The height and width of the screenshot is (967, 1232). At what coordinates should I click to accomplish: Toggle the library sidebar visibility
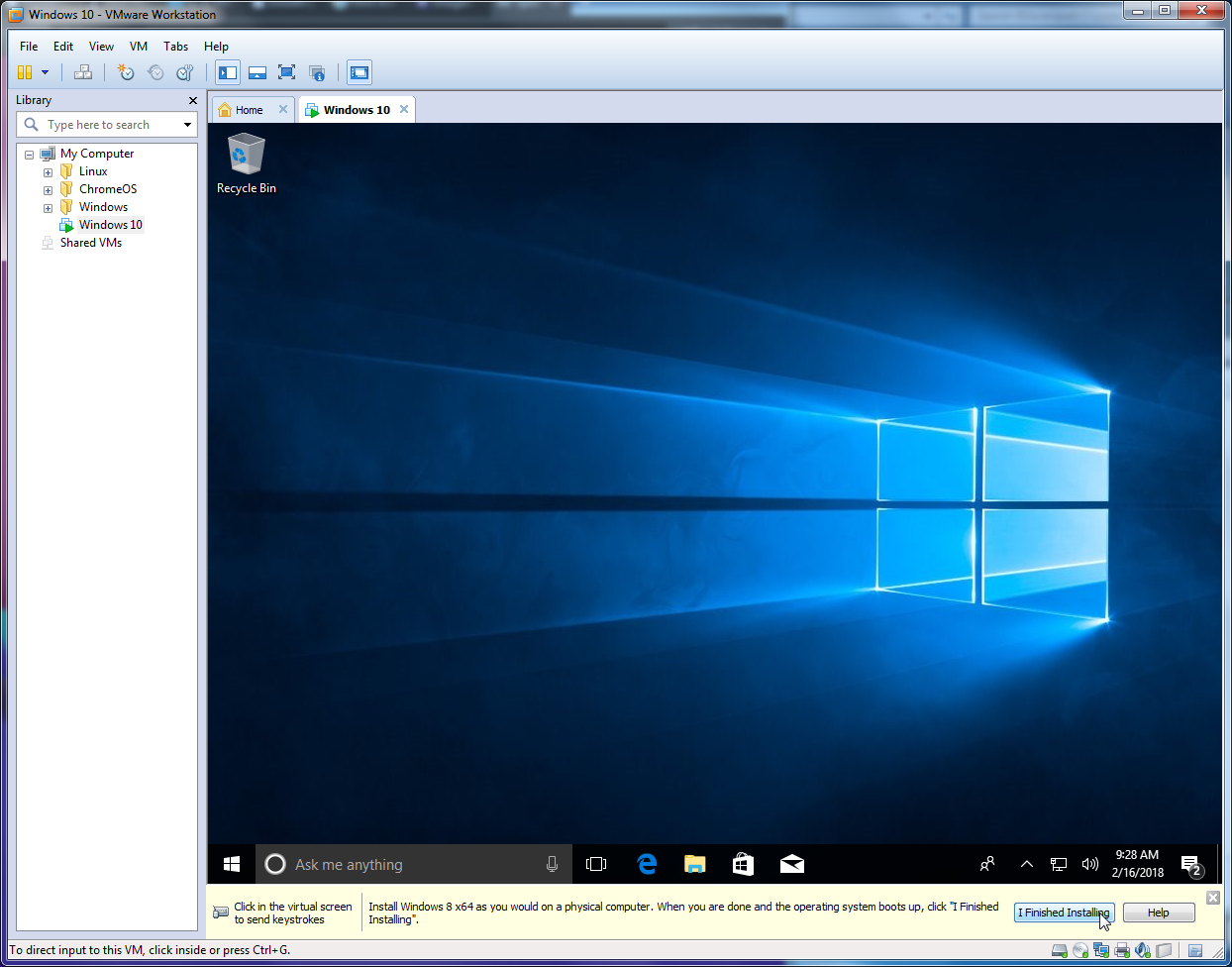pyautogui.click(x=228, y=72)
